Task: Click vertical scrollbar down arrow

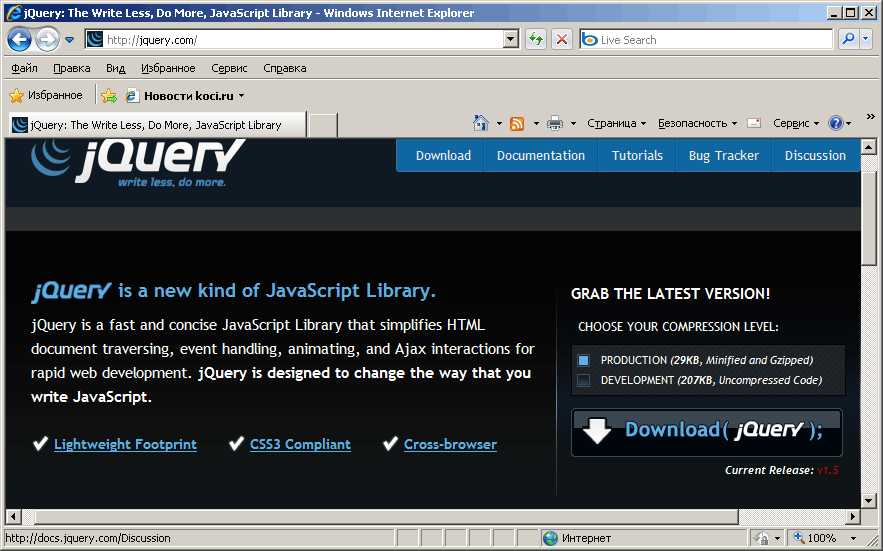Action: (868, 500)
